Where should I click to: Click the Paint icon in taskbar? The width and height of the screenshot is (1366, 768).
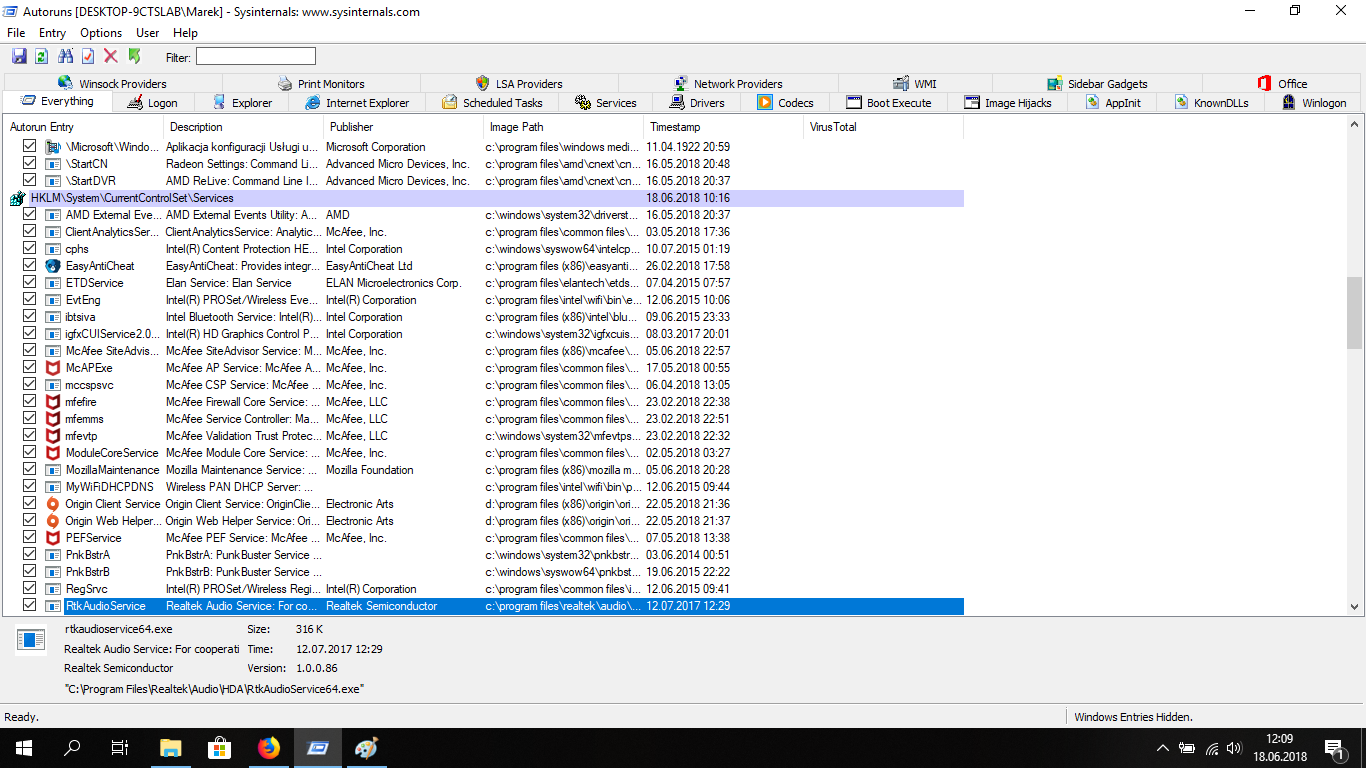point(367,748)
